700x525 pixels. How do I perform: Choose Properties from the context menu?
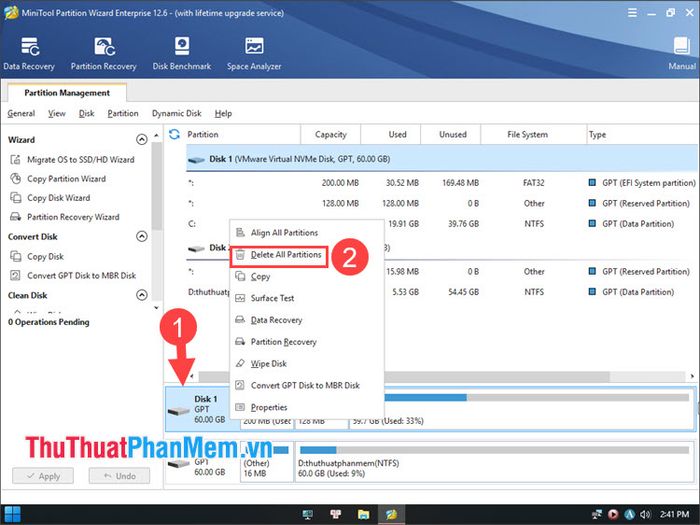click(x=307, y=408)
